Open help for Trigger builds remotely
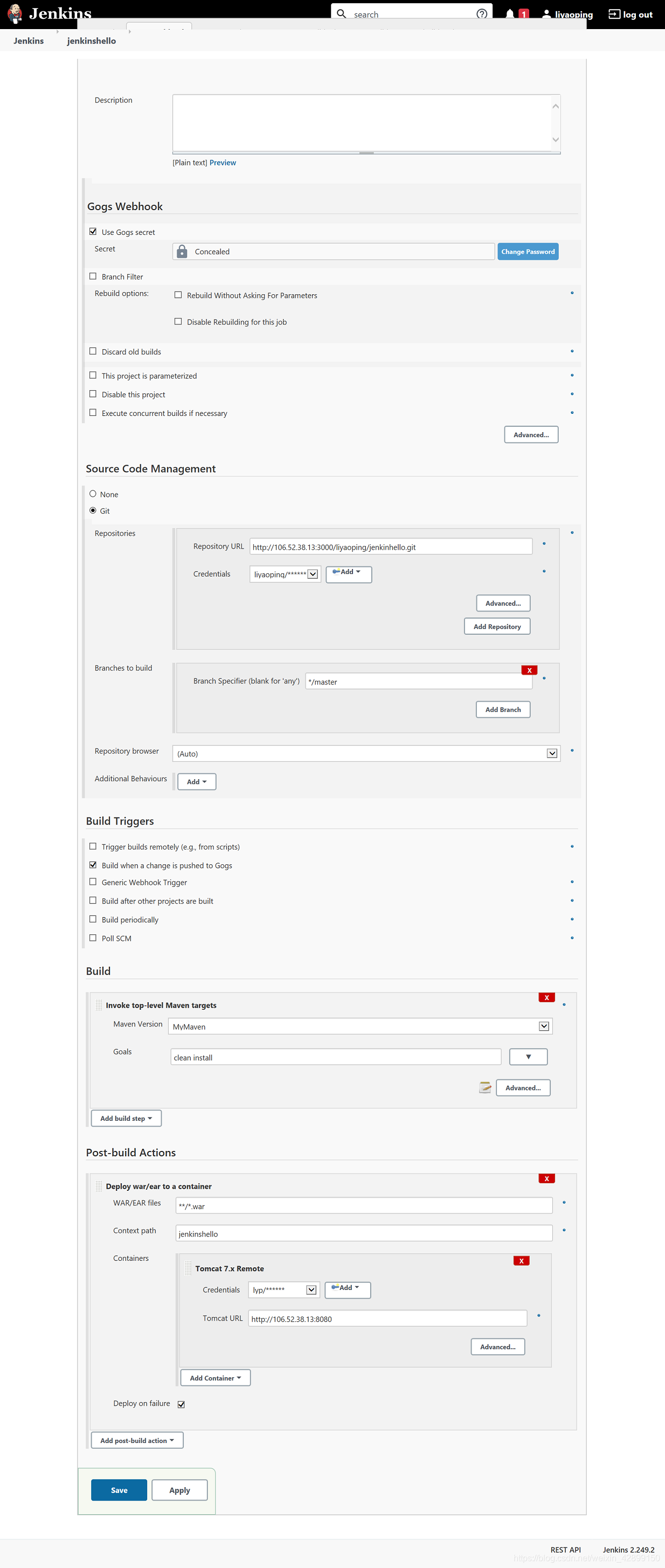 pos(572,847)
